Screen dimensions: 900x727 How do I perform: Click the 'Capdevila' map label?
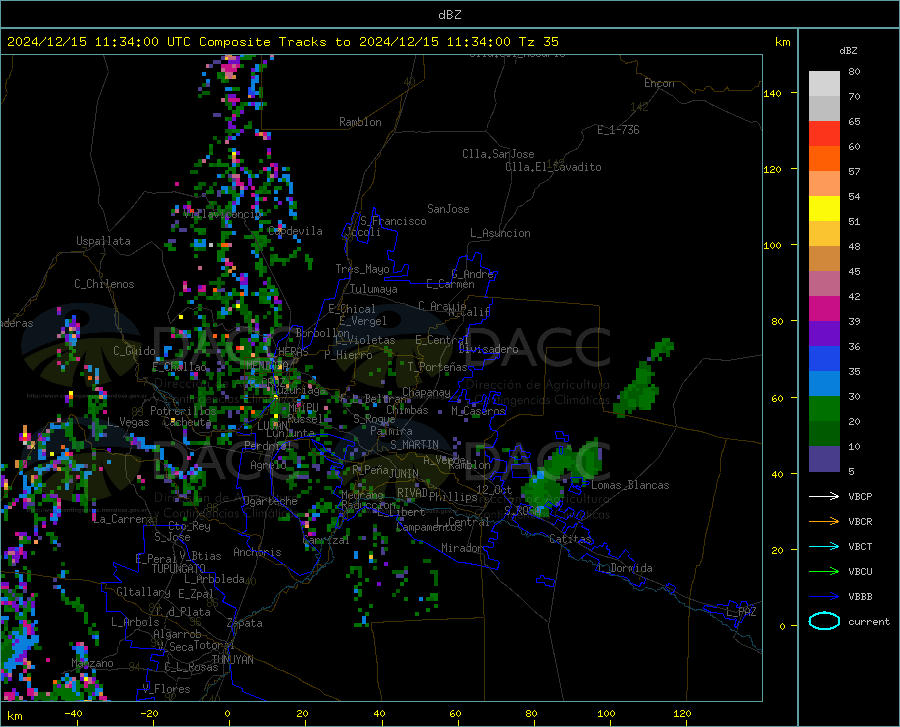click(x=295, y=231)
